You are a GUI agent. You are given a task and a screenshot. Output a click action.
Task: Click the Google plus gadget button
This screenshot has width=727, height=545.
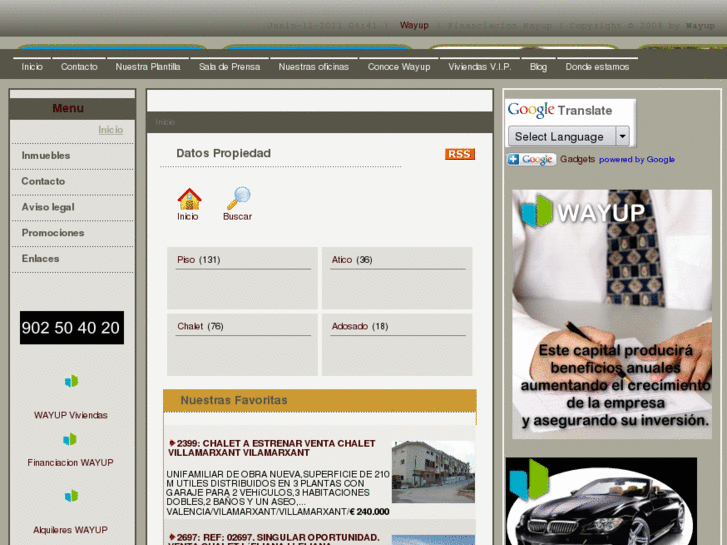[531, 160]
